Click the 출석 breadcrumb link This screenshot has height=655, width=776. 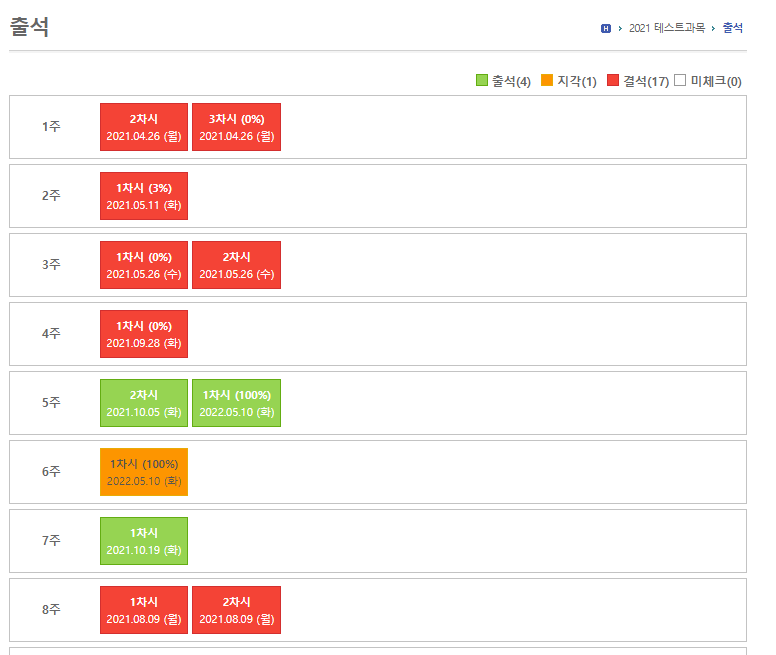(x=733, y=28)
